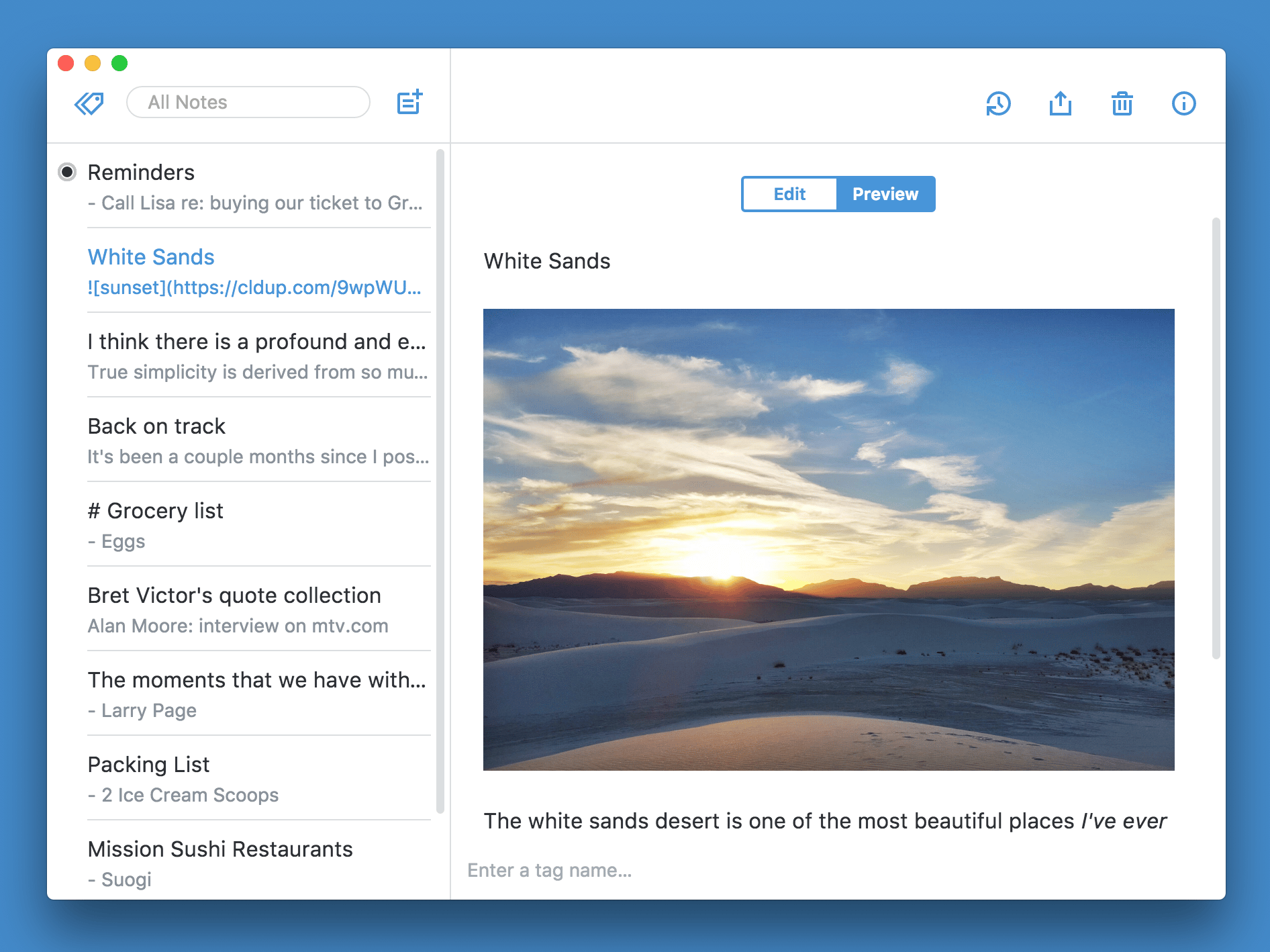This screenshot has height=952, width=1270.
Task: Move note to trash
Action: (x=1122, y=103)
